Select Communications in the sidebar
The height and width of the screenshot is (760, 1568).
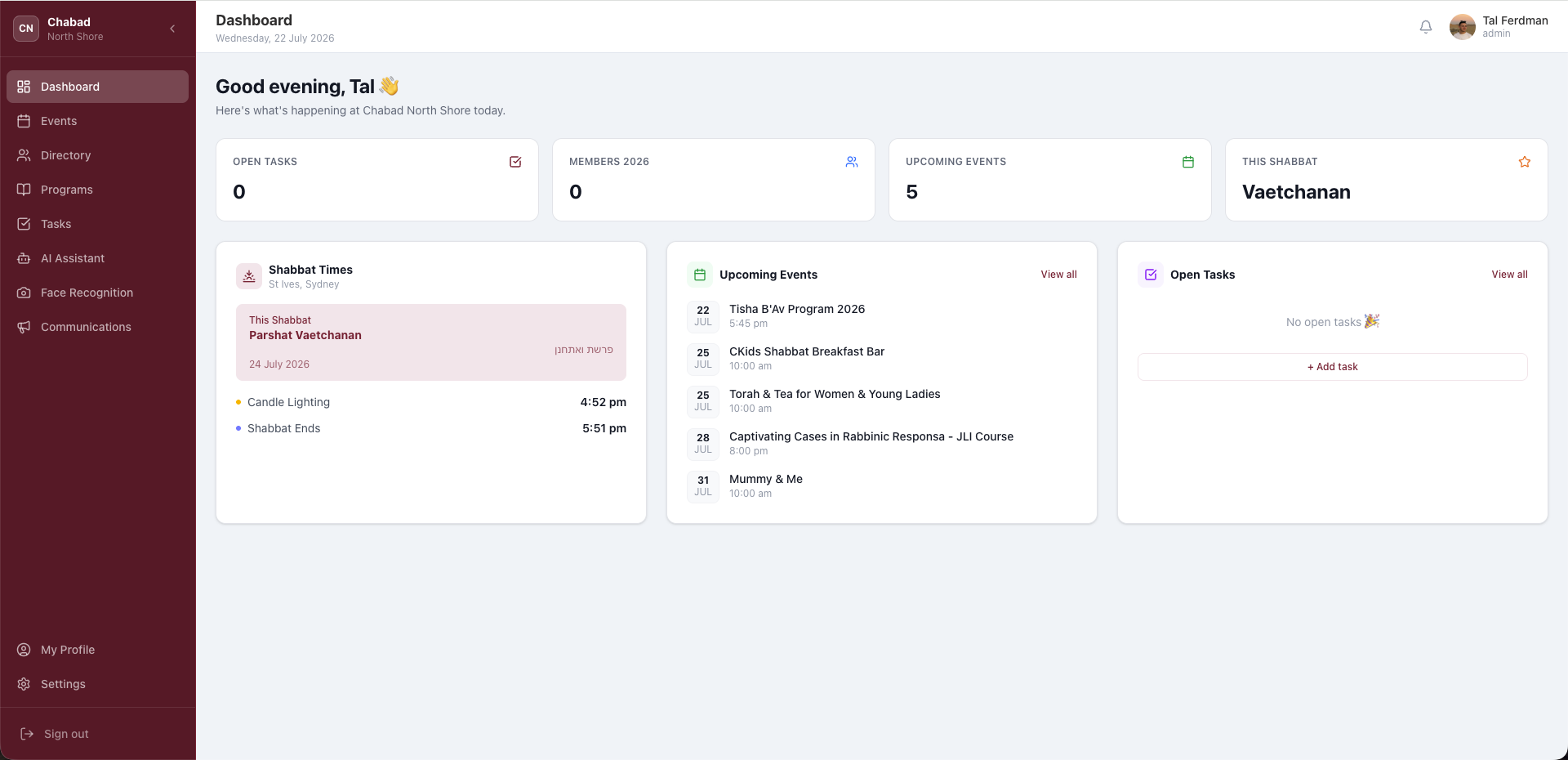pyautogui.click(x=97, y=327)
